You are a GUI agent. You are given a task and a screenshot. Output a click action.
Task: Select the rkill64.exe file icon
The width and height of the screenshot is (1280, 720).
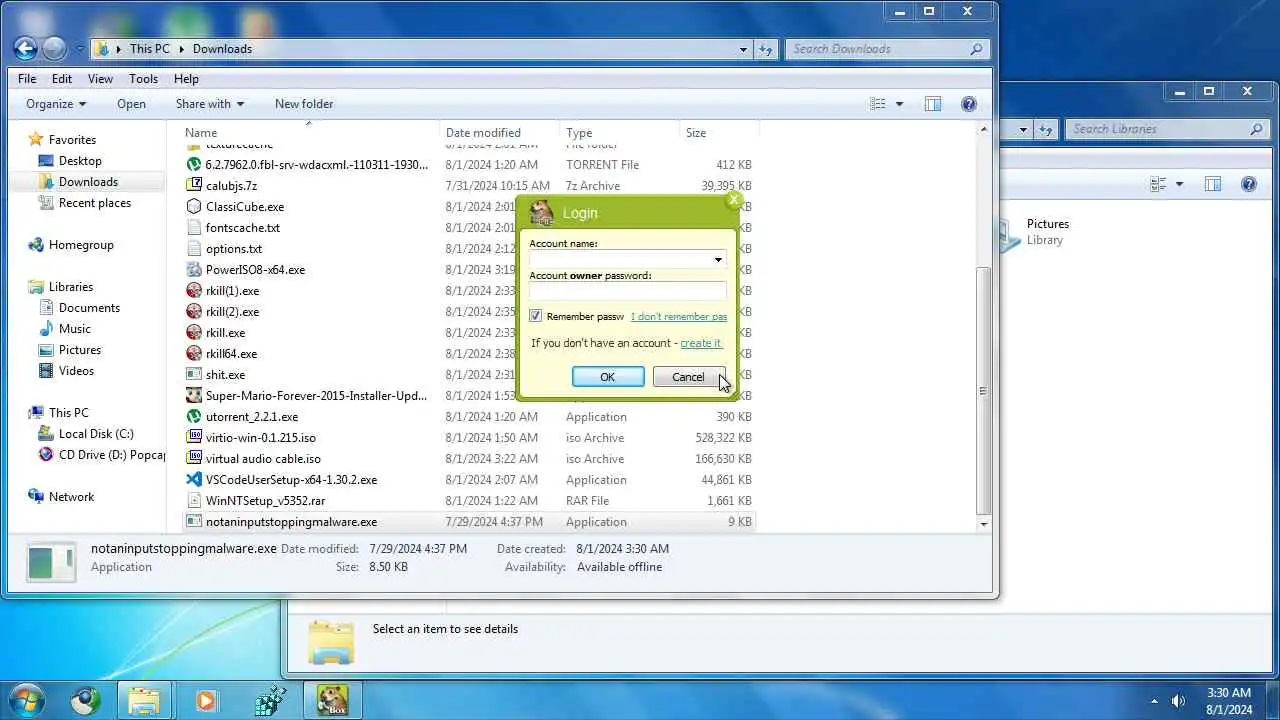point(194,354)
